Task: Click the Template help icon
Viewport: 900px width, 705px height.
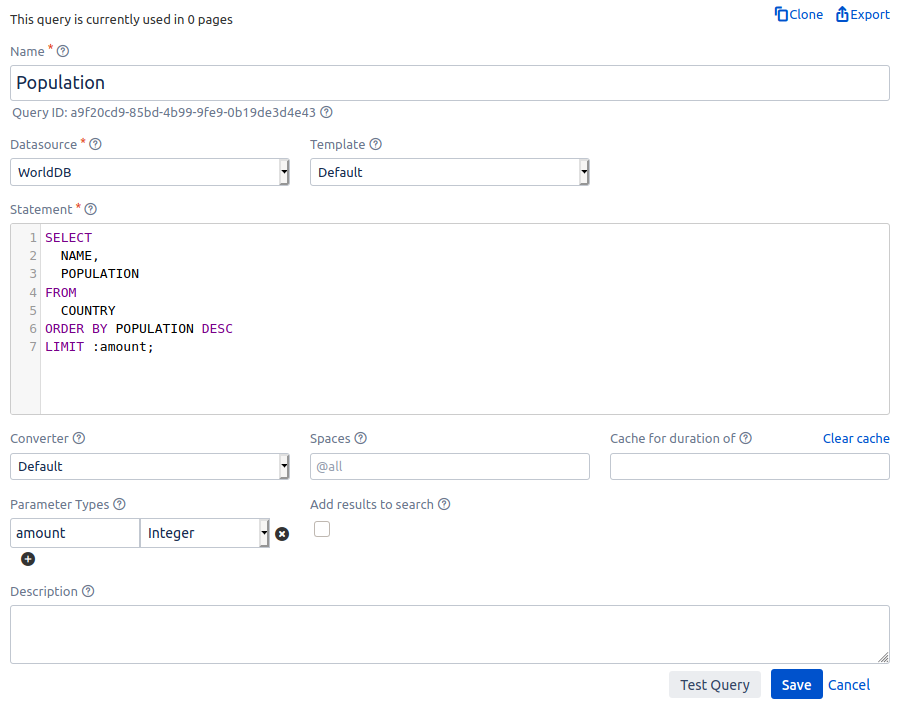Action: (x=376, y=144)
